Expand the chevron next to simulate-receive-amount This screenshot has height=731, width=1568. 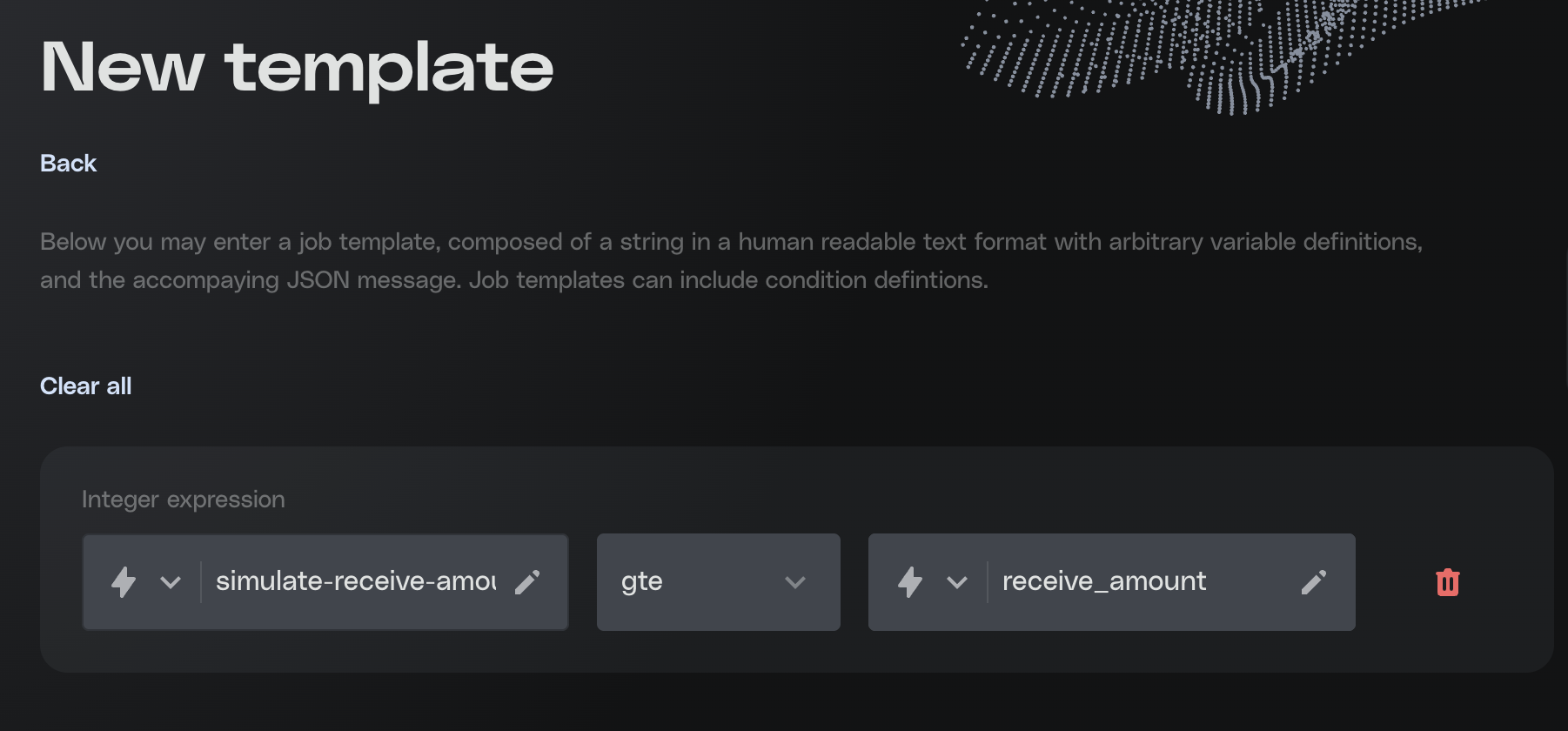[171, 582]
